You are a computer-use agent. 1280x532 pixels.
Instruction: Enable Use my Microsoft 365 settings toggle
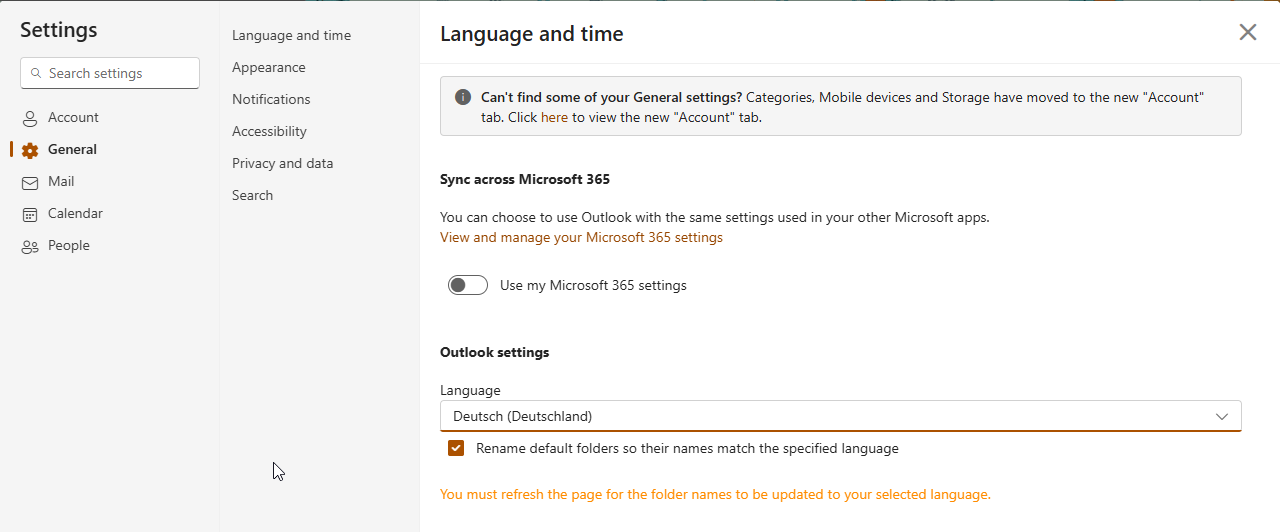point(468,285)
